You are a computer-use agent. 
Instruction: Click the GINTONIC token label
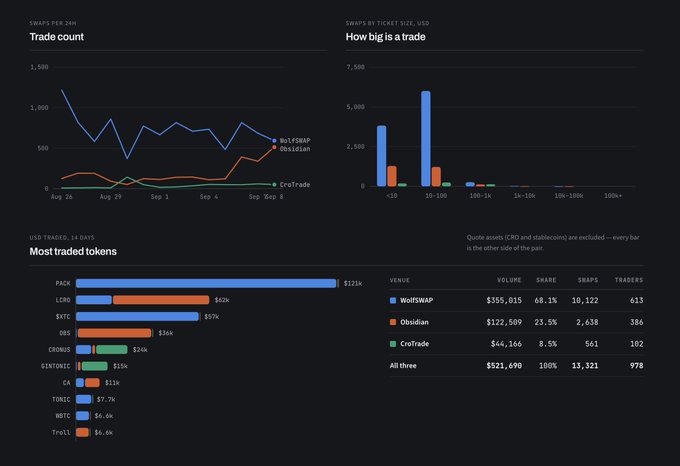pyautogui.click(x=56, y=366)
